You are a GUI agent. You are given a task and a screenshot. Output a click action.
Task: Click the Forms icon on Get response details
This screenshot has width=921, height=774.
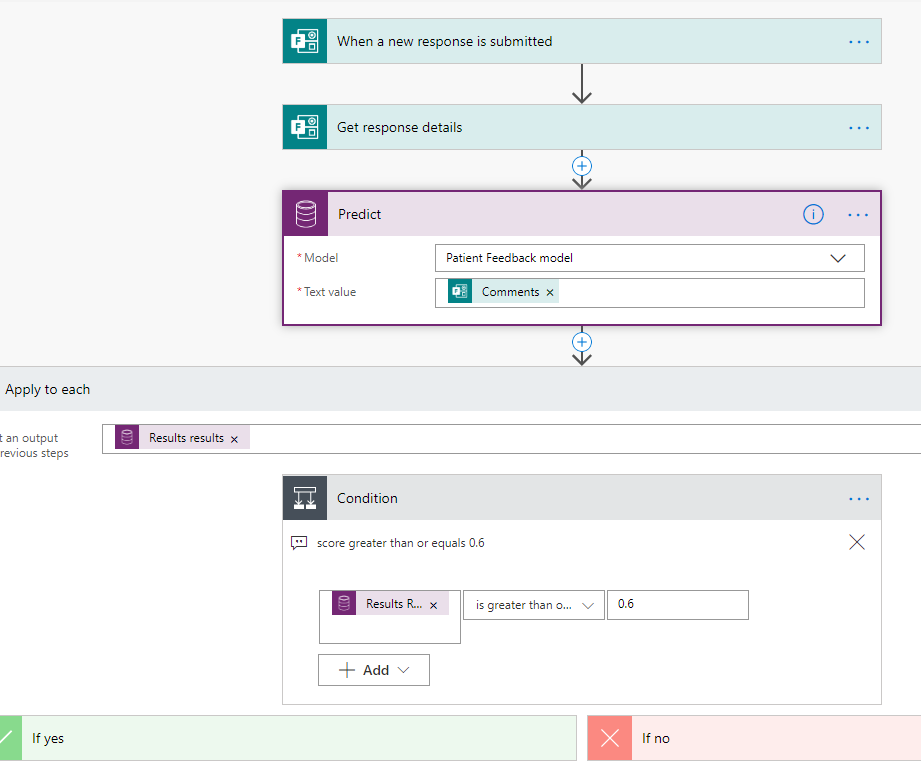[x=304, y=128]
